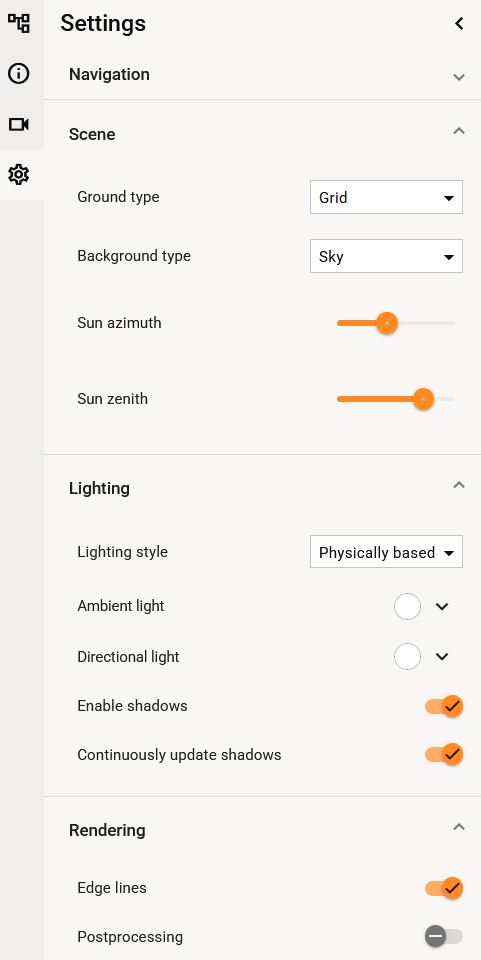
Task: Collapse the Scene section header
Action: tap(263, 133)
